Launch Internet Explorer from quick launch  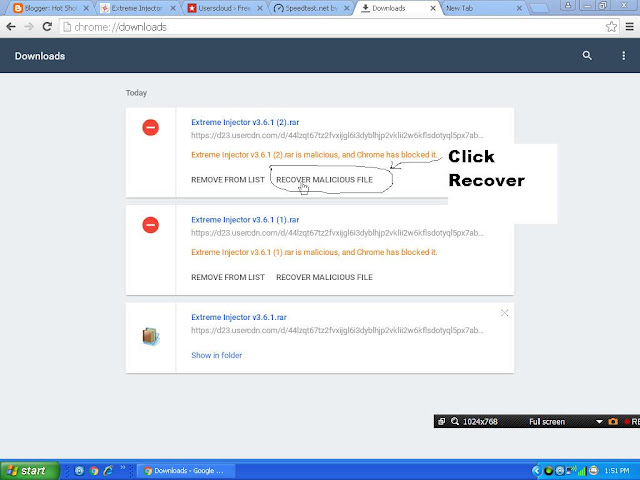coord(108,471)
